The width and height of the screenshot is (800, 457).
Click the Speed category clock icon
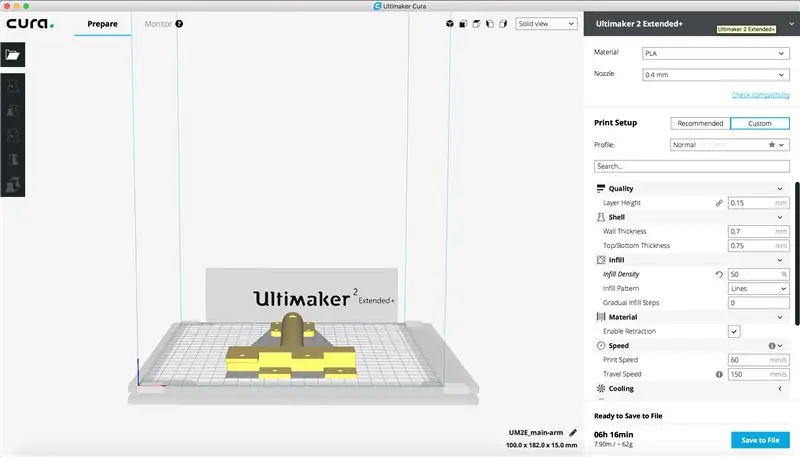tap(601, 346)
